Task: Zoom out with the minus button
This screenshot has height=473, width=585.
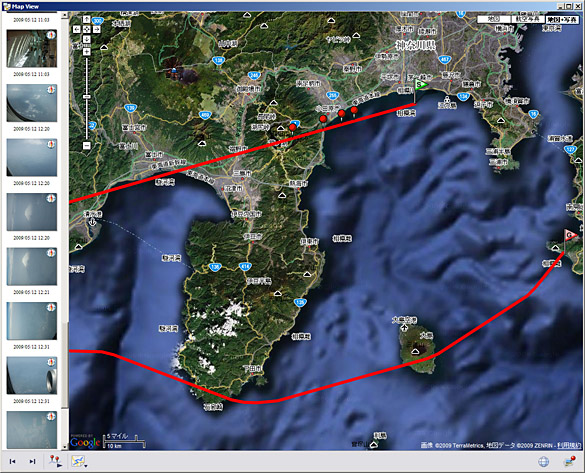Action: [x=87, y=145]
